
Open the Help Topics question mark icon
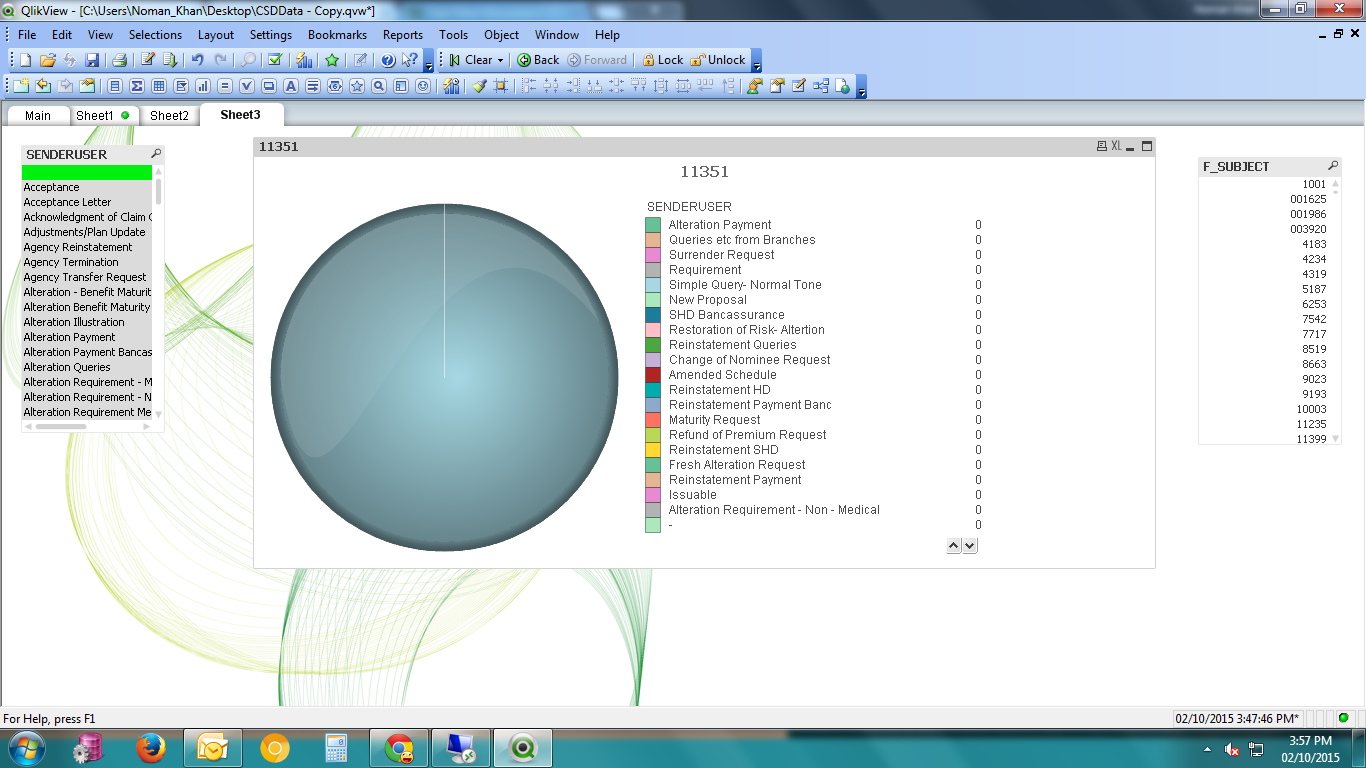(388, 60)
